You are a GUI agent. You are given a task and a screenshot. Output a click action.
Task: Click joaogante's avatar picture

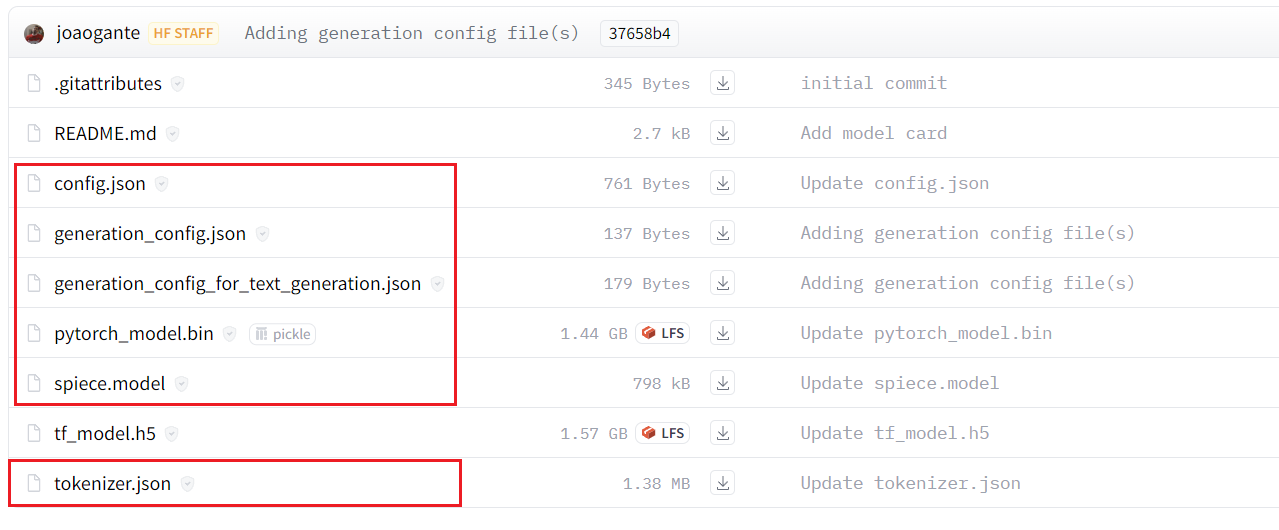[34, 34]
